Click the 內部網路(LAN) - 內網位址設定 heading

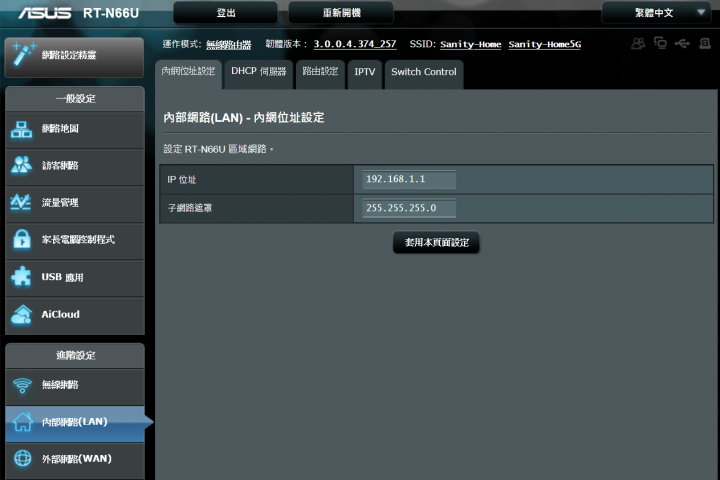[243, 118]
